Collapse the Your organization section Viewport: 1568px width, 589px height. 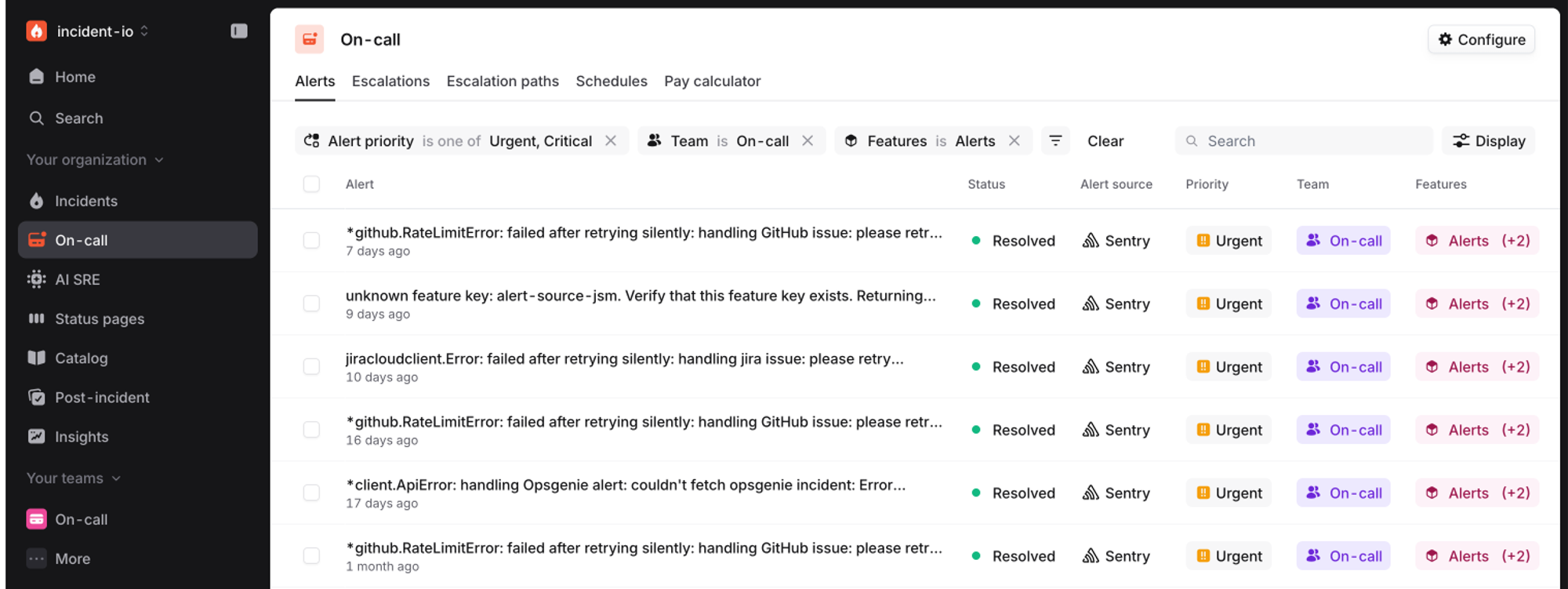[x=95, y=159]
